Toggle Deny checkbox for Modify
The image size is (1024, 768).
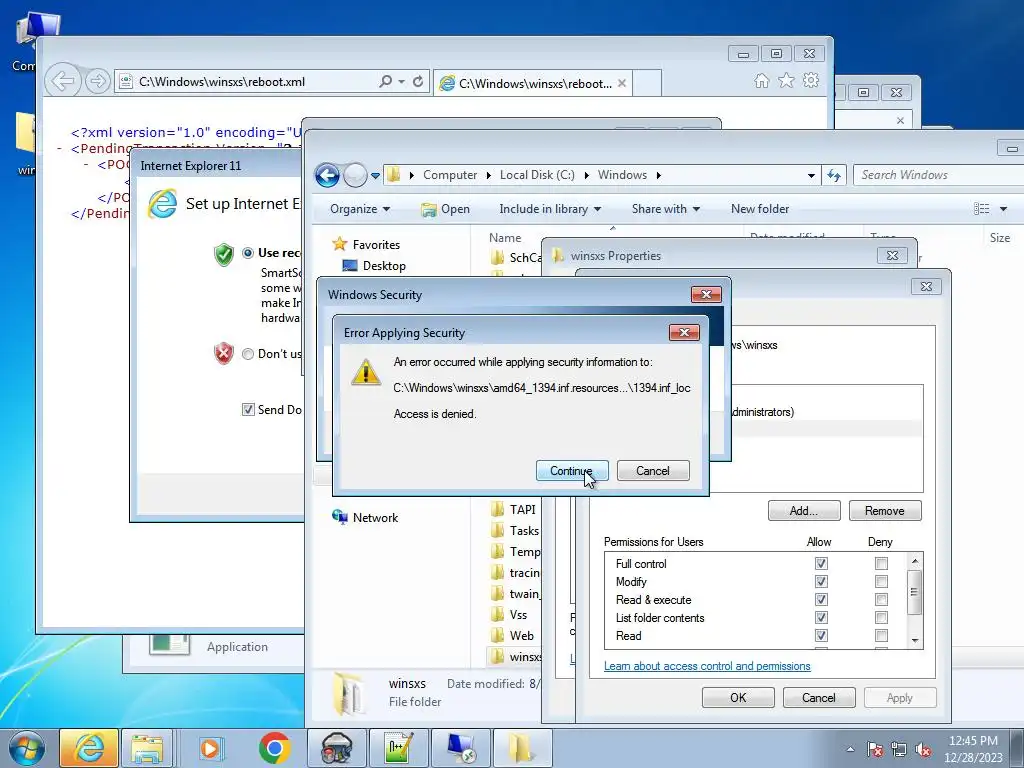coord(881,581)
